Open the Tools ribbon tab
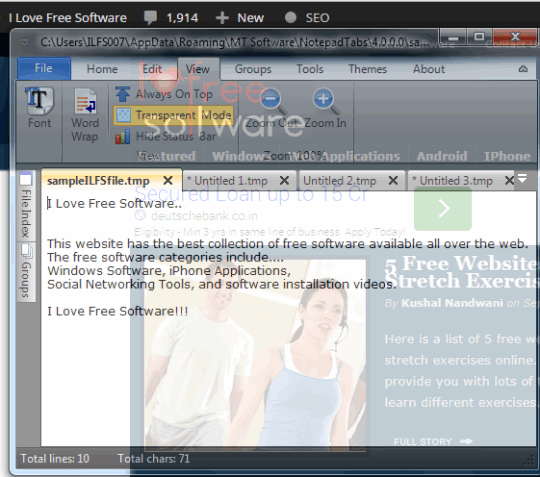Image resolution: width=540 pixels, height=477 pixels. (310, 69)
